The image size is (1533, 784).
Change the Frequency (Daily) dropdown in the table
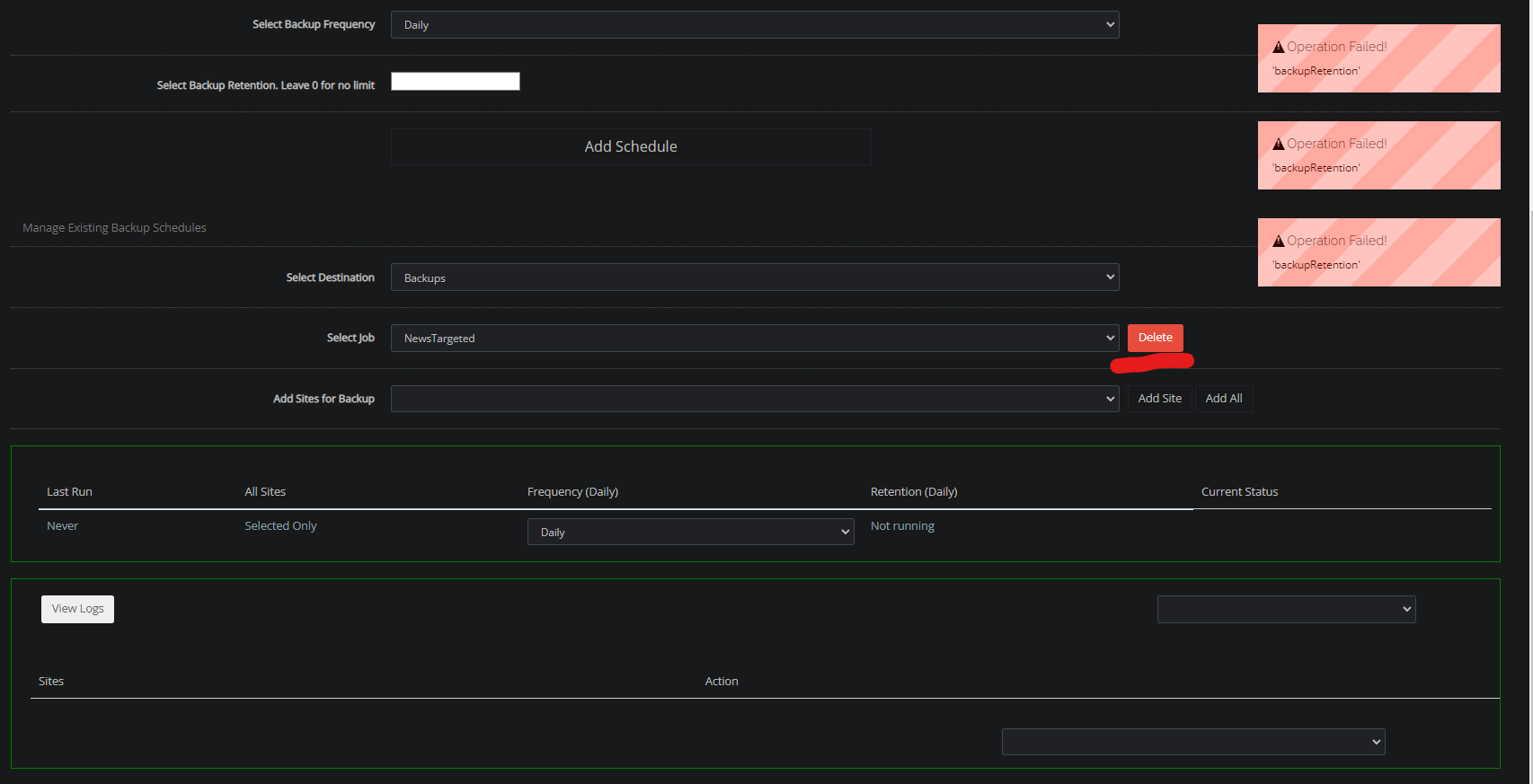tap(690, 532)
